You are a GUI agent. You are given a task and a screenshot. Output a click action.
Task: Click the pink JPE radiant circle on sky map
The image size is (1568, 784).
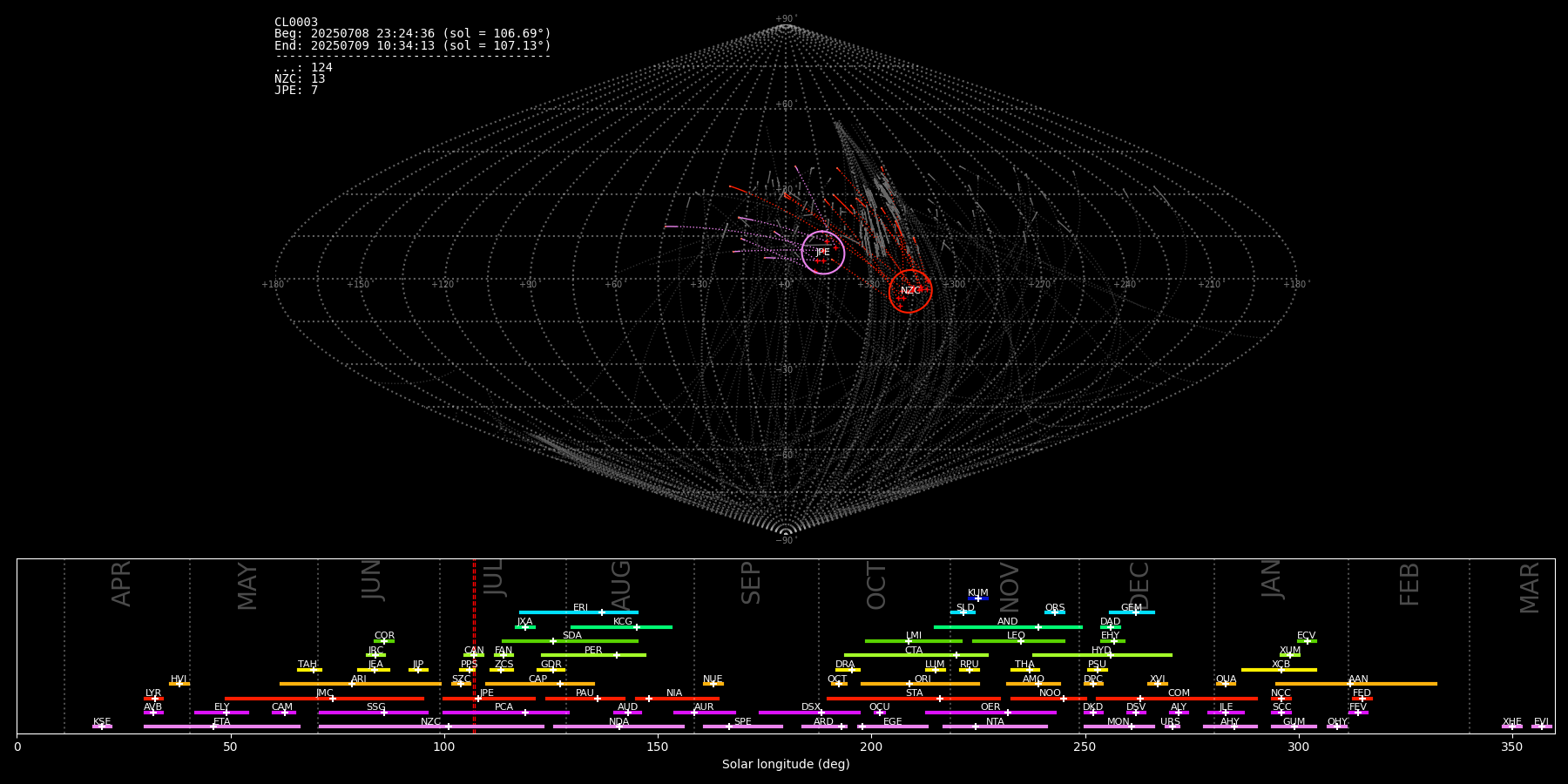pyautogui.click(x=822, y=253)
